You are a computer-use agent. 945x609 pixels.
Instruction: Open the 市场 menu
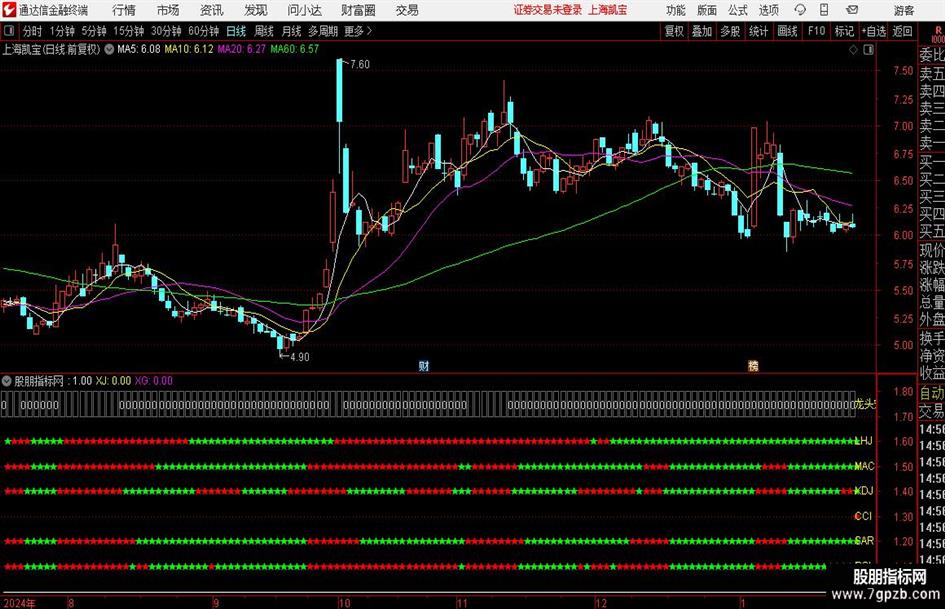point(168,10)
